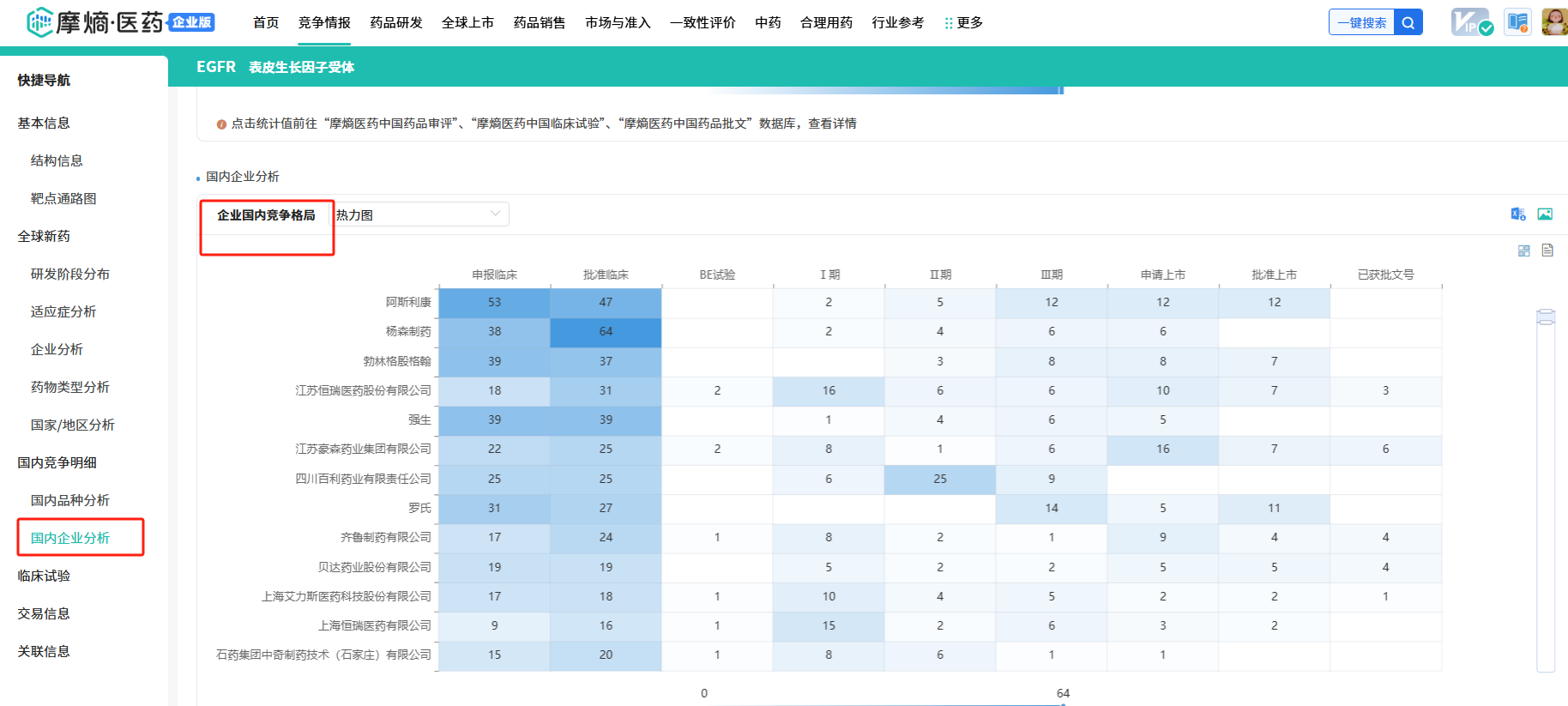Screen dimensions: 1568x706
Task: Save the heatmap as an image
Action: 1545,214
